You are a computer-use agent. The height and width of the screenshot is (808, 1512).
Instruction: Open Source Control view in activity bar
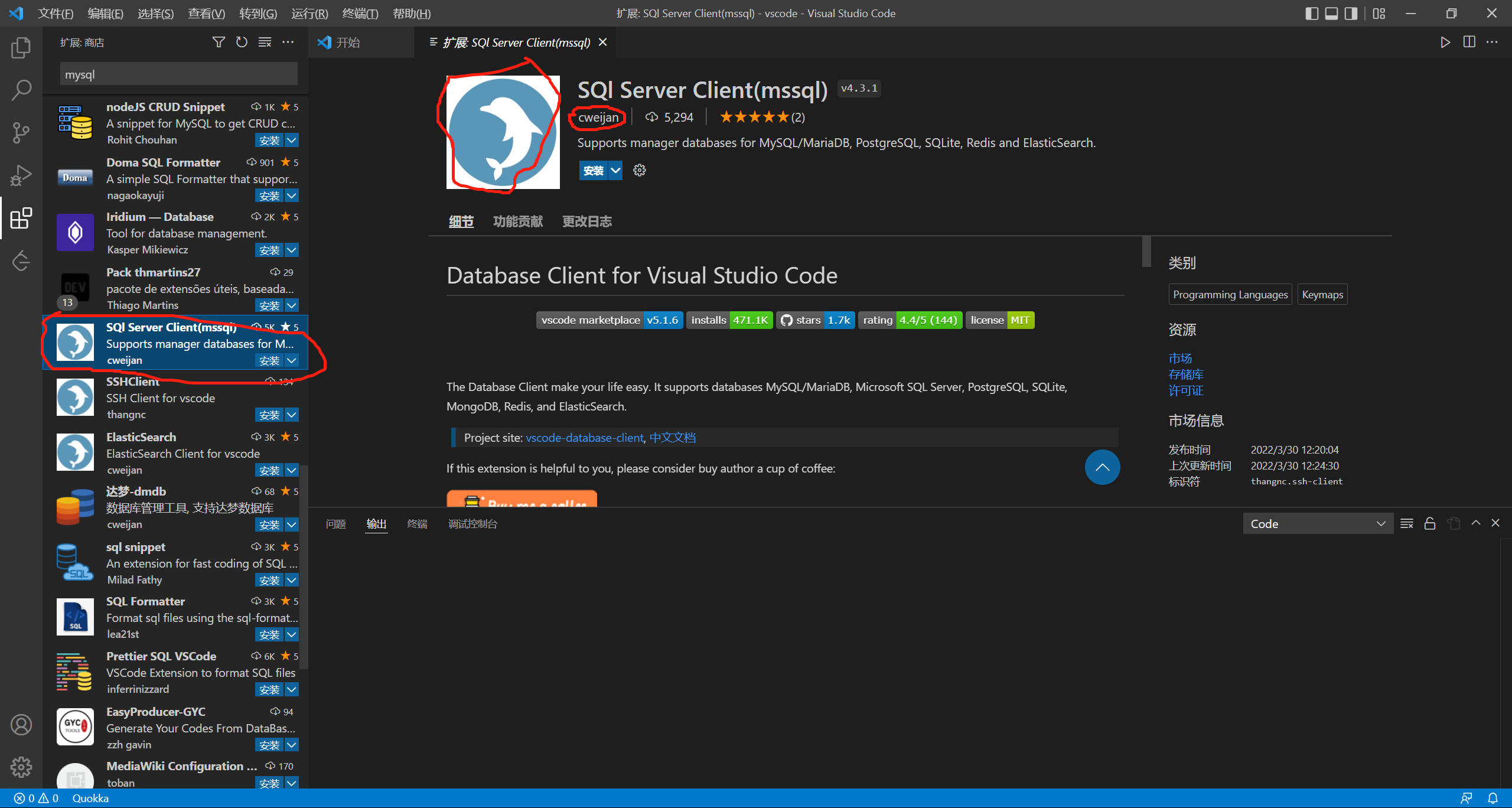21,133
